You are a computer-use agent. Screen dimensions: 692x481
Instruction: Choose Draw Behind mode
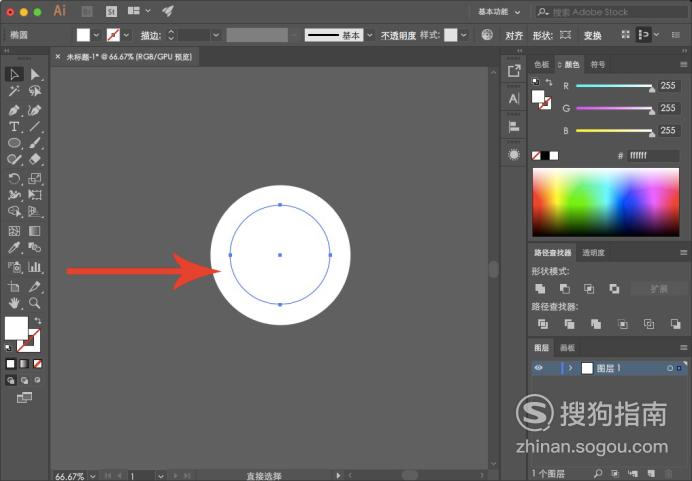(24, 380)
